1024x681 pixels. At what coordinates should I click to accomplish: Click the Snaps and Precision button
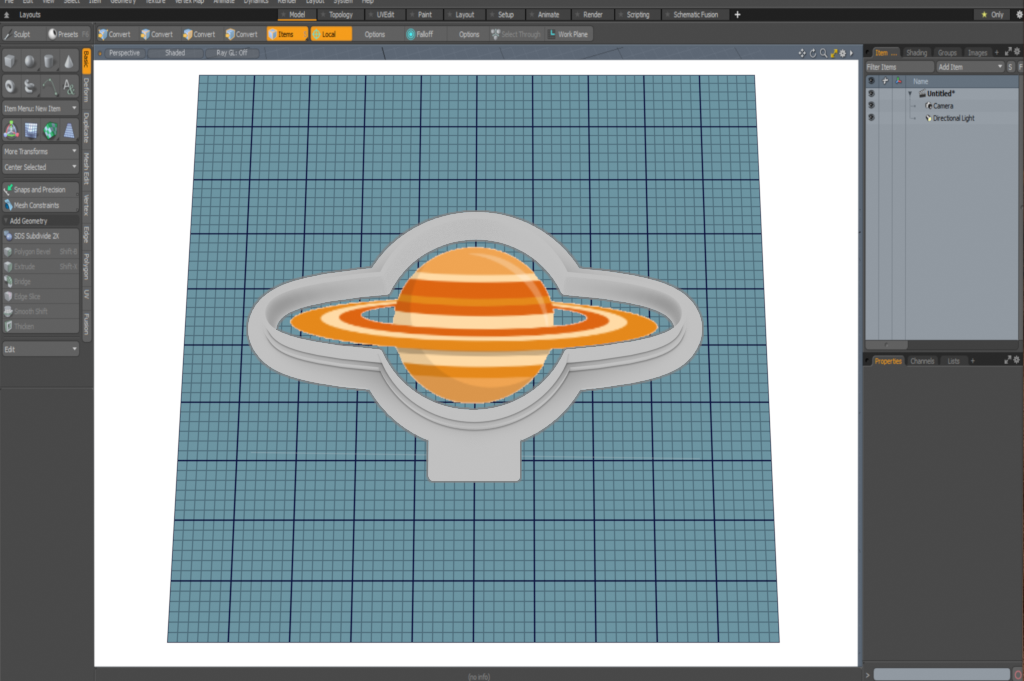pyautogui.click(x=40, y=189)
